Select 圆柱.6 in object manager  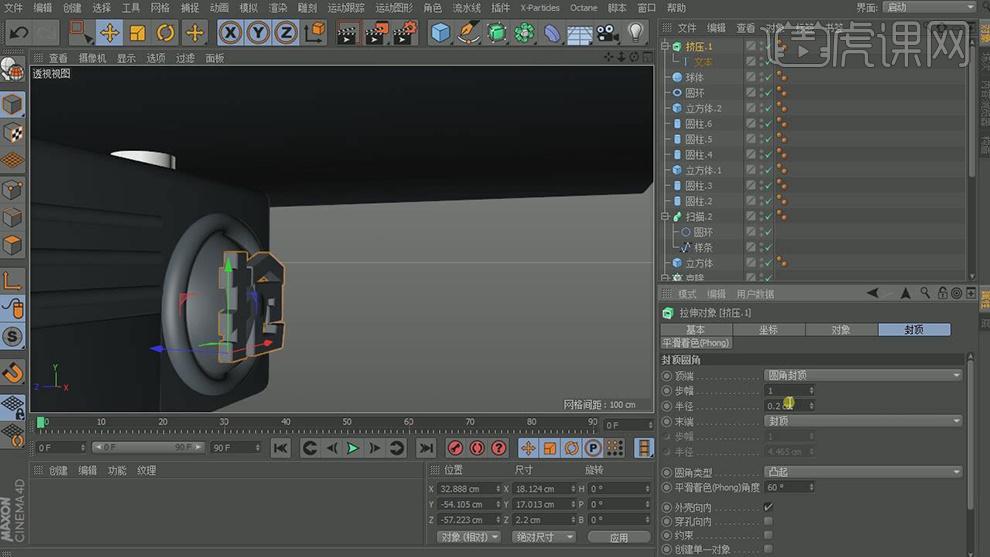pos(699,124)
